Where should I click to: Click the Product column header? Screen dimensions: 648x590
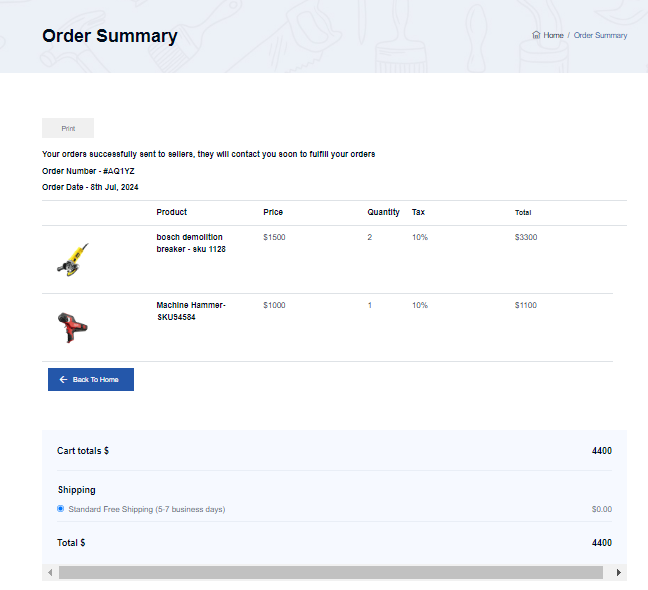pos(172,212)
